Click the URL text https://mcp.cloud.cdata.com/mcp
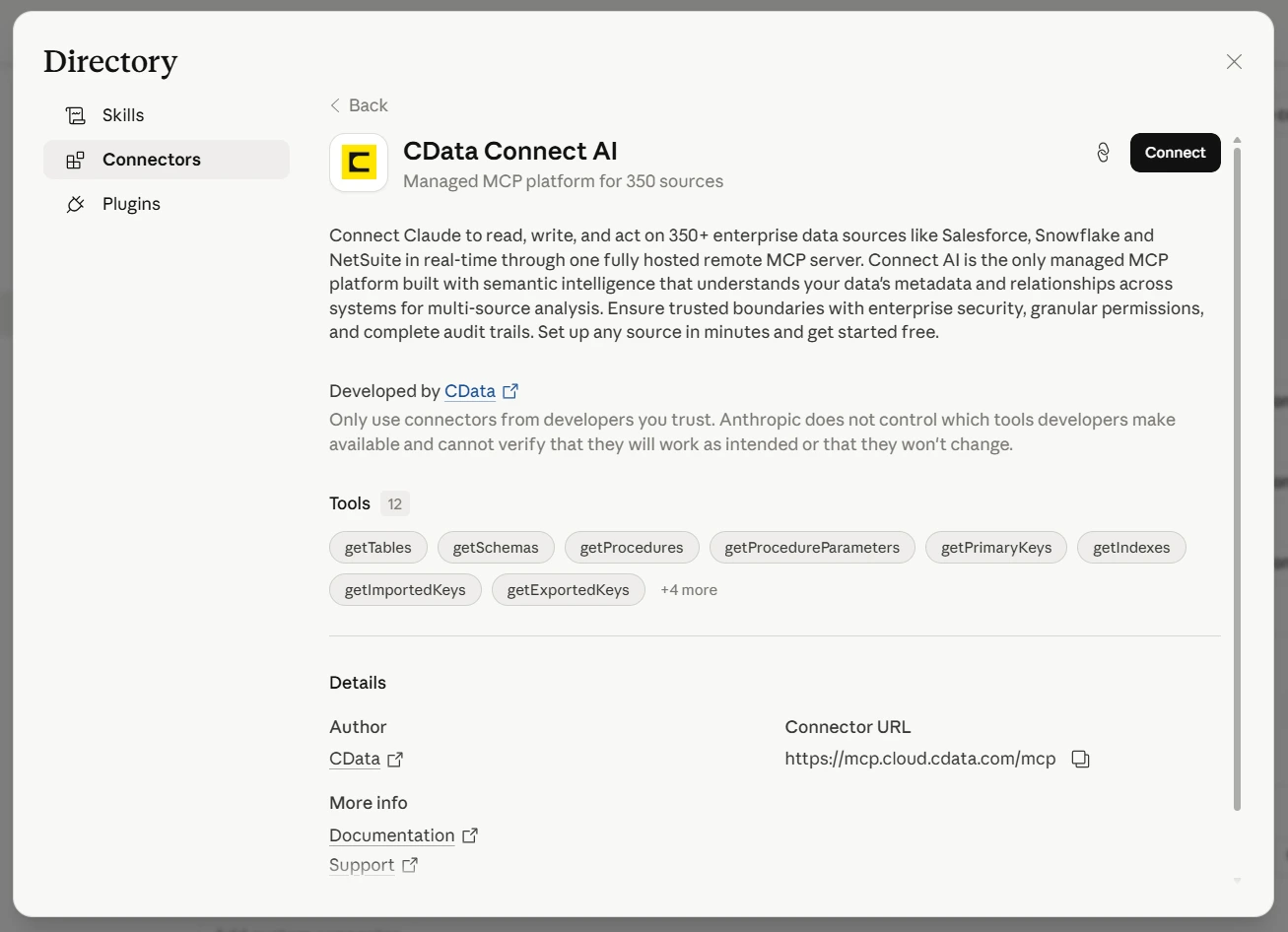The height and width of the screenshot is (932, 1288). pos(920,759)
